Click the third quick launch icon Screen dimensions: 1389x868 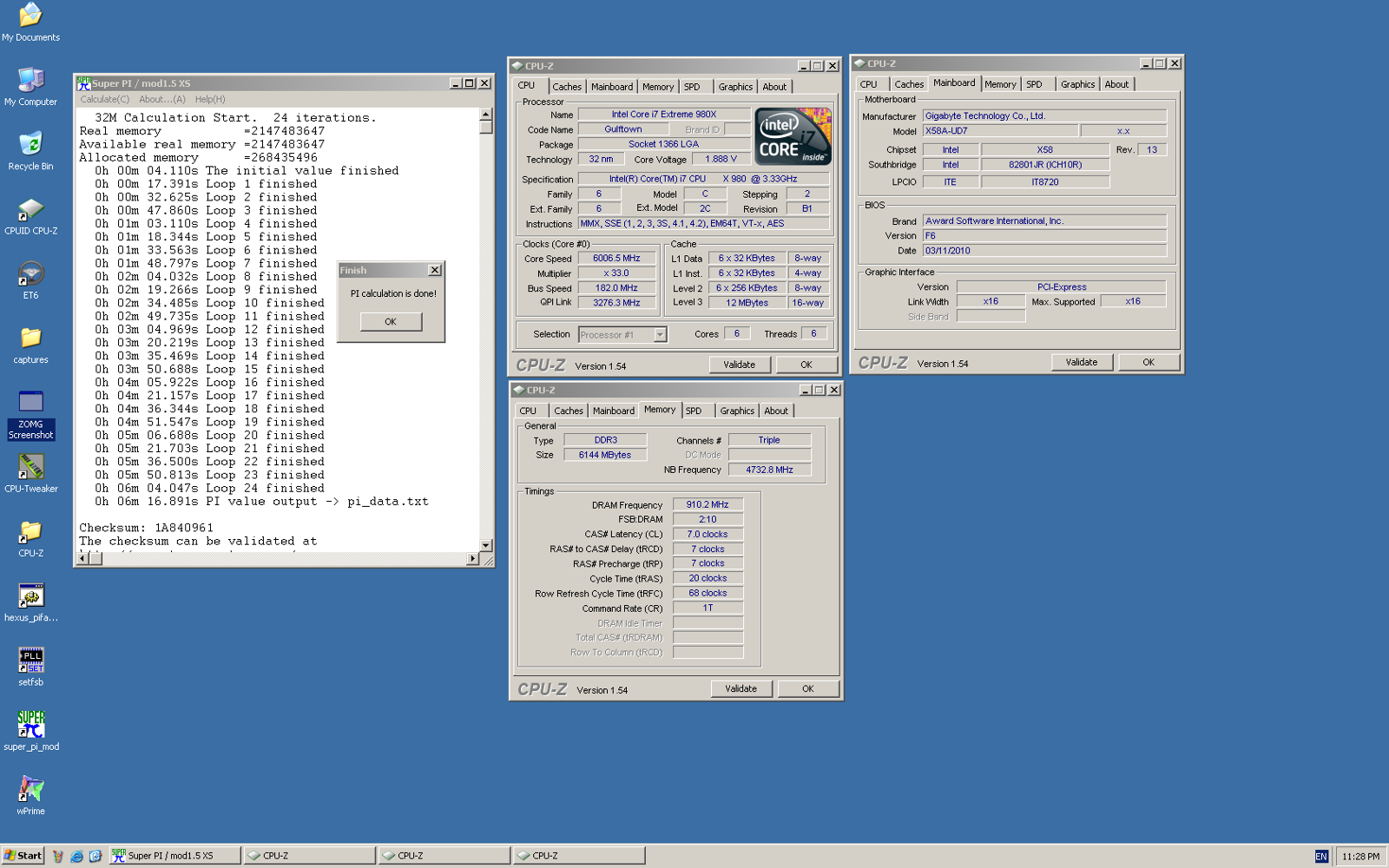point(95,856)
